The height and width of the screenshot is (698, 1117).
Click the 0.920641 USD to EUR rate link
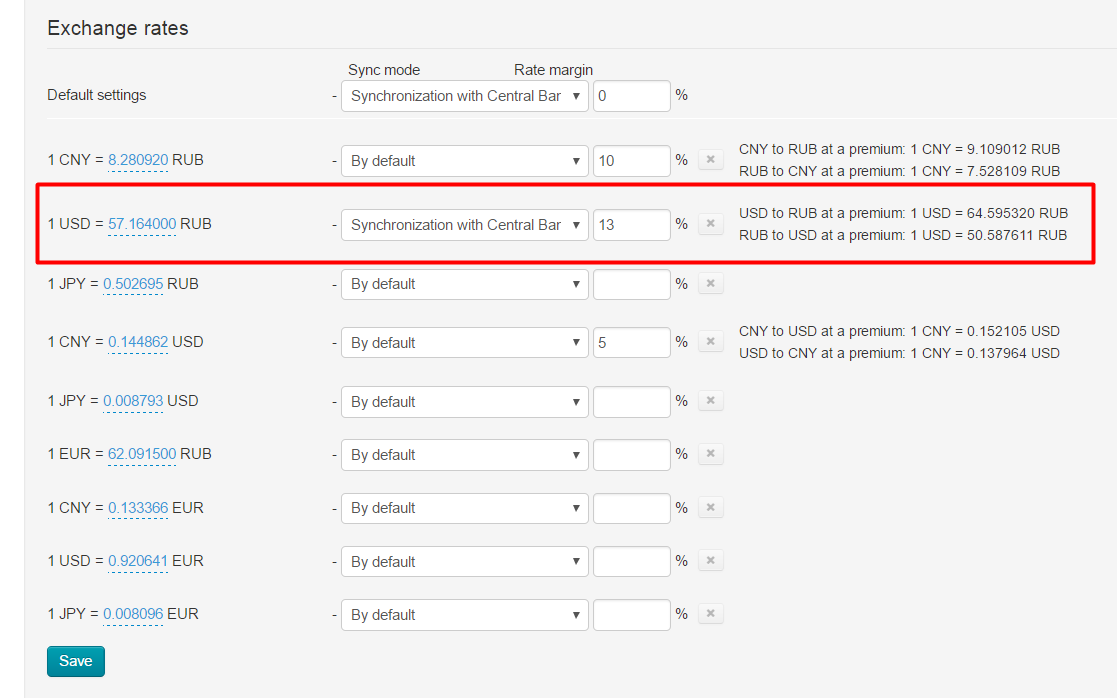(x=138, y=561)
